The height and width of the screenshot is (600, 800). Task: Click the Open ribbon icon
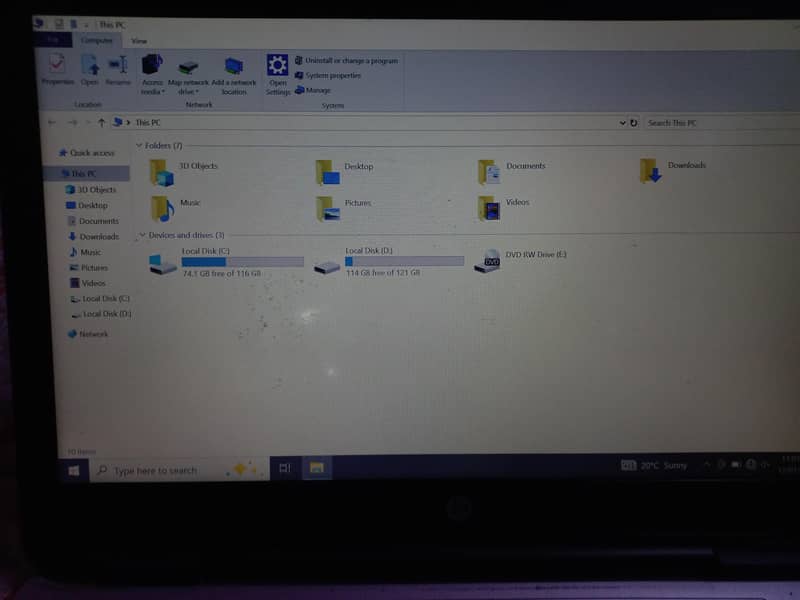point(90,69)
